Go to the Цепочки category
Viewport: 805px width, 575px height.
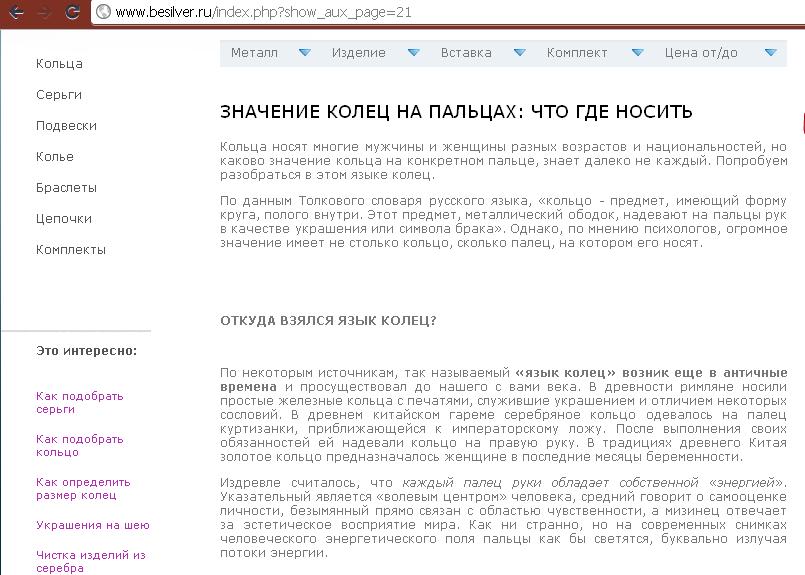[x=64, y=219]
